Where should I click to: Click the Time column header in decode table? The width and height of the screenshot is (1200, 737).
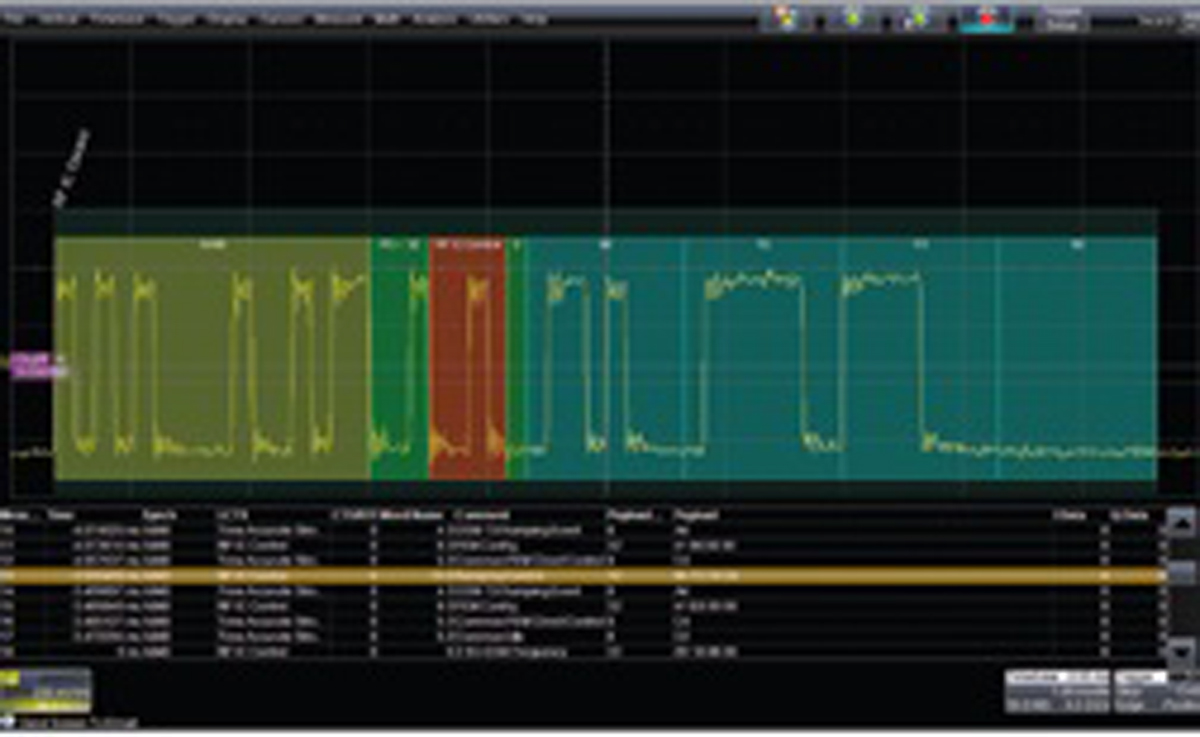click(x=62, y=515)
